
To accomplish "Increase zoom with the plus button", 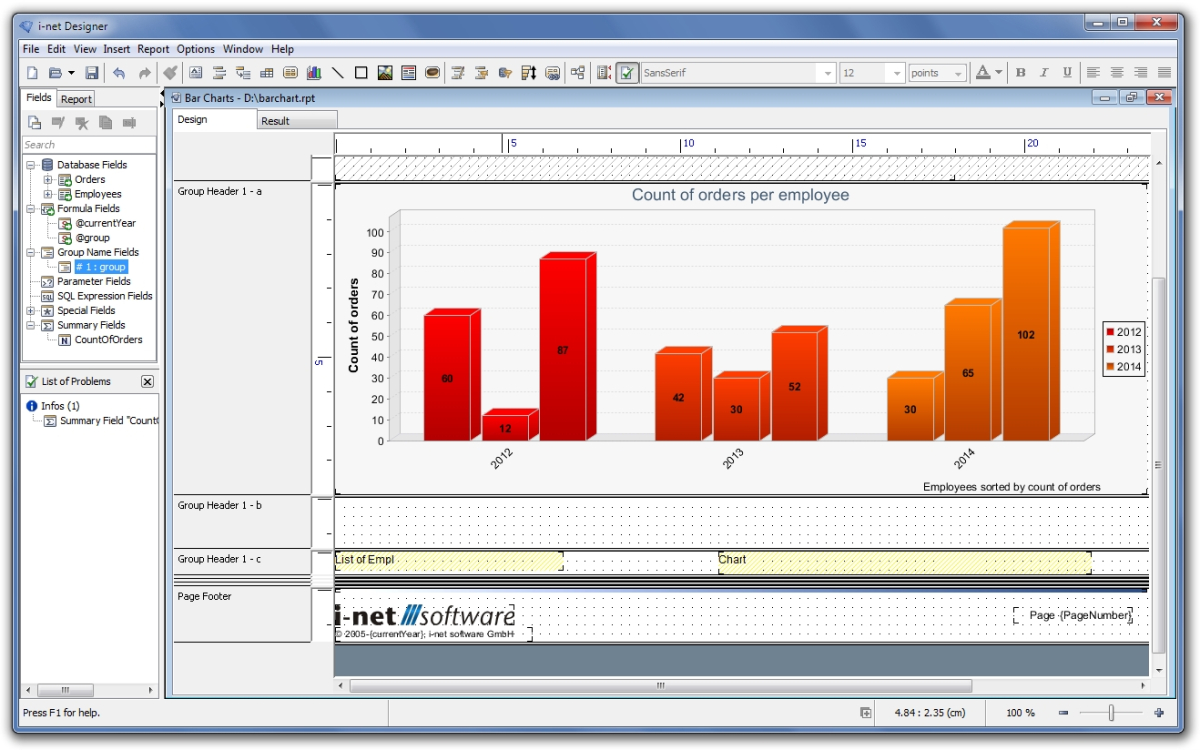I will [1158, 713].
